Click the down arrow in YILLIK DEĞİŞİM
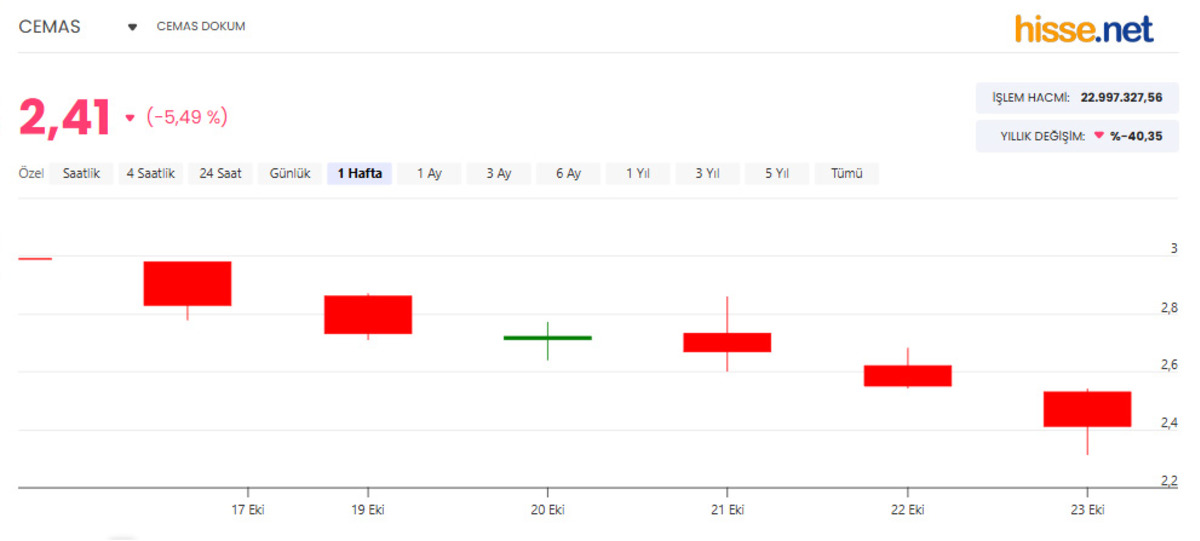 1099,136
